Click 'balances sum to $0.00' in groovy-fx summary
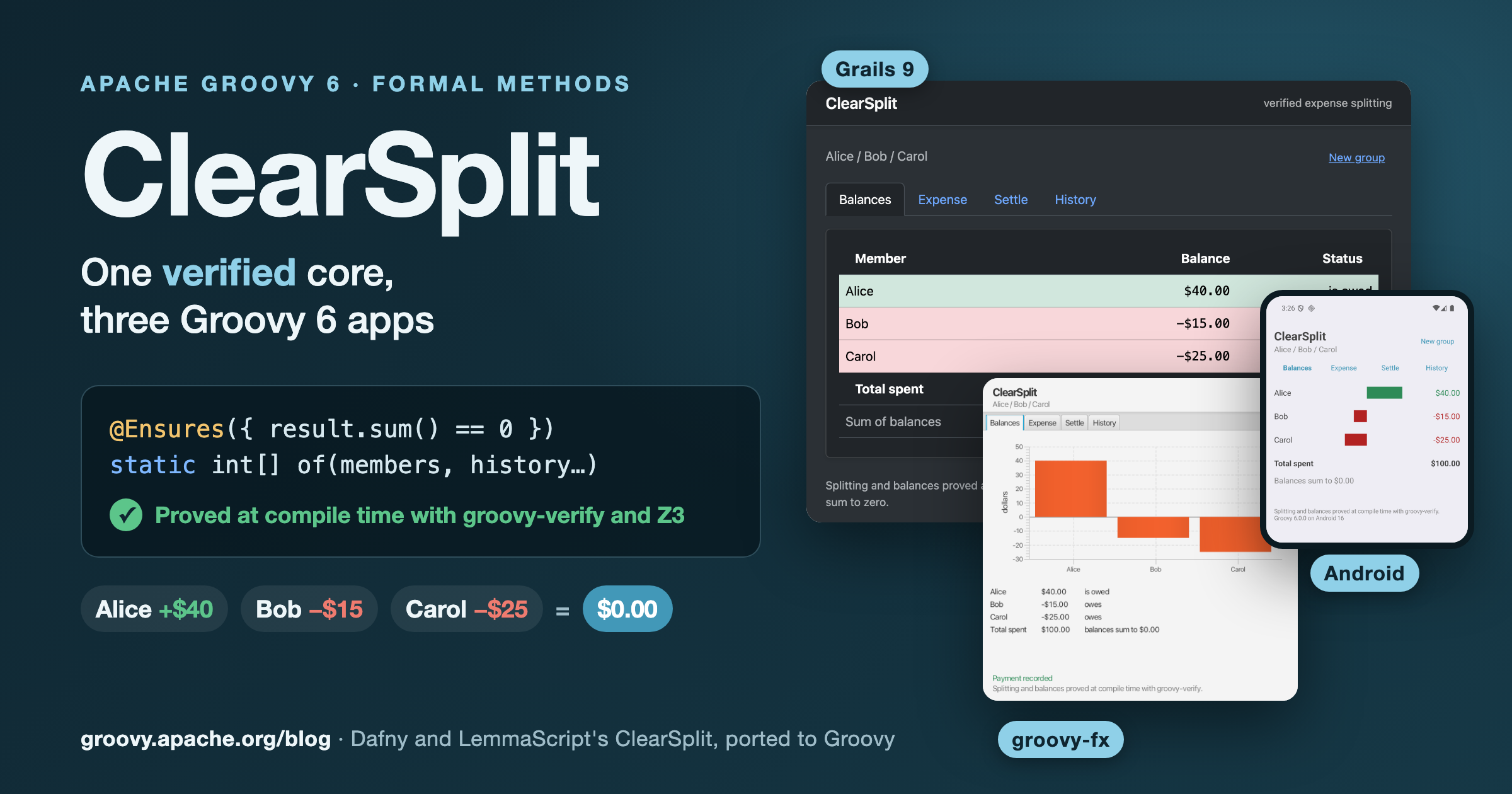The image size is (1512, 794). pos(1121,630)
